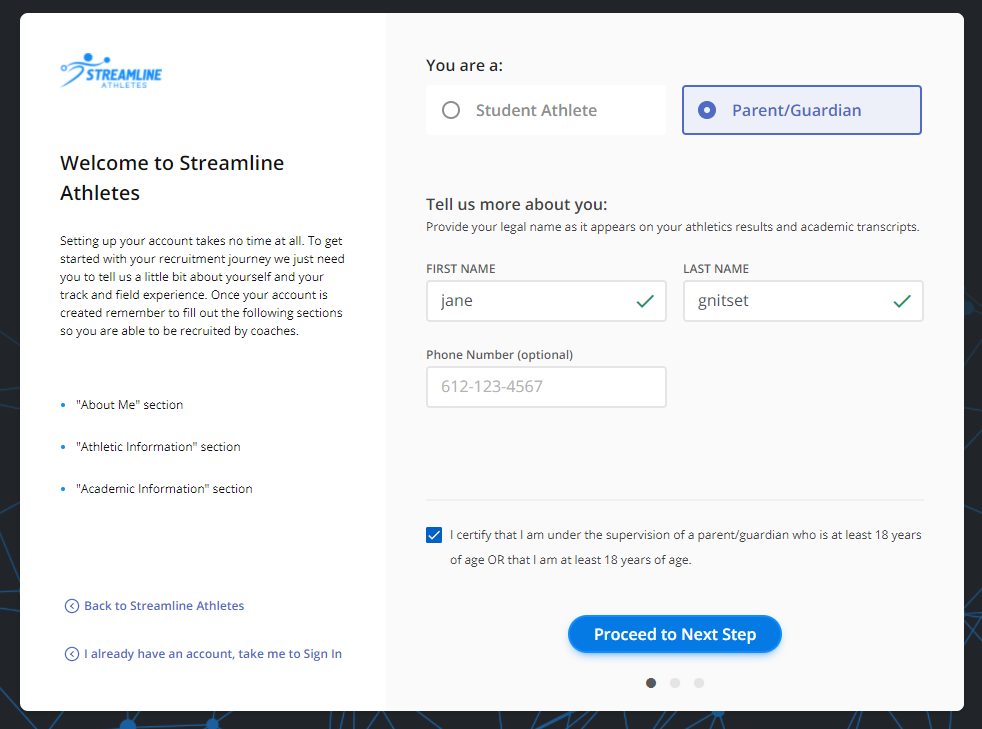Click the back arrow icon beside Back to Streamline Athletes
This screenshot has height=729, width=982.
point(72,606)
